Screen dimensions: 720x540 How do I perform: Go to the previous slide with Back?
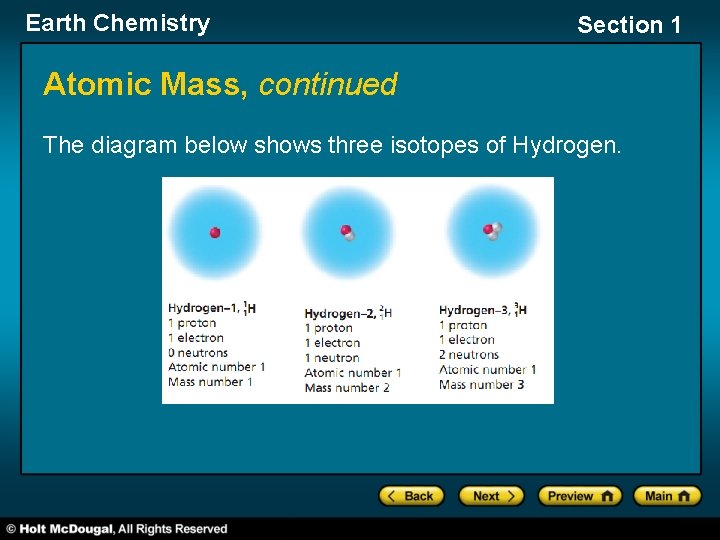click(x=411, y=496)
